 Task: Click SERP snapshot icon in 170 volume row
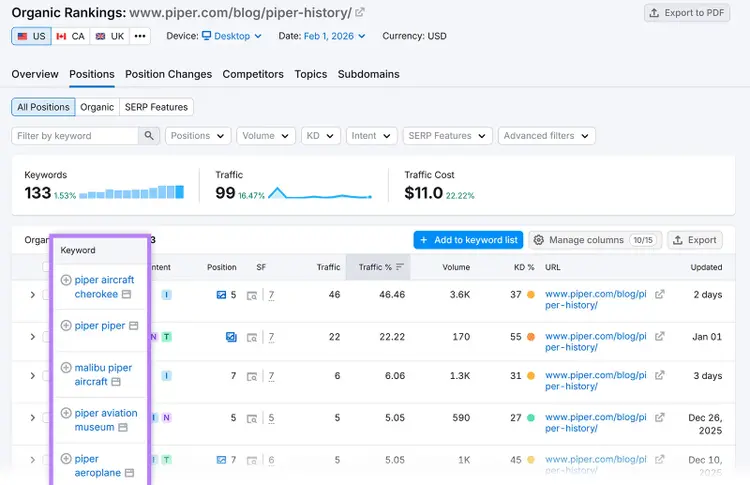(x=252, y=338)
